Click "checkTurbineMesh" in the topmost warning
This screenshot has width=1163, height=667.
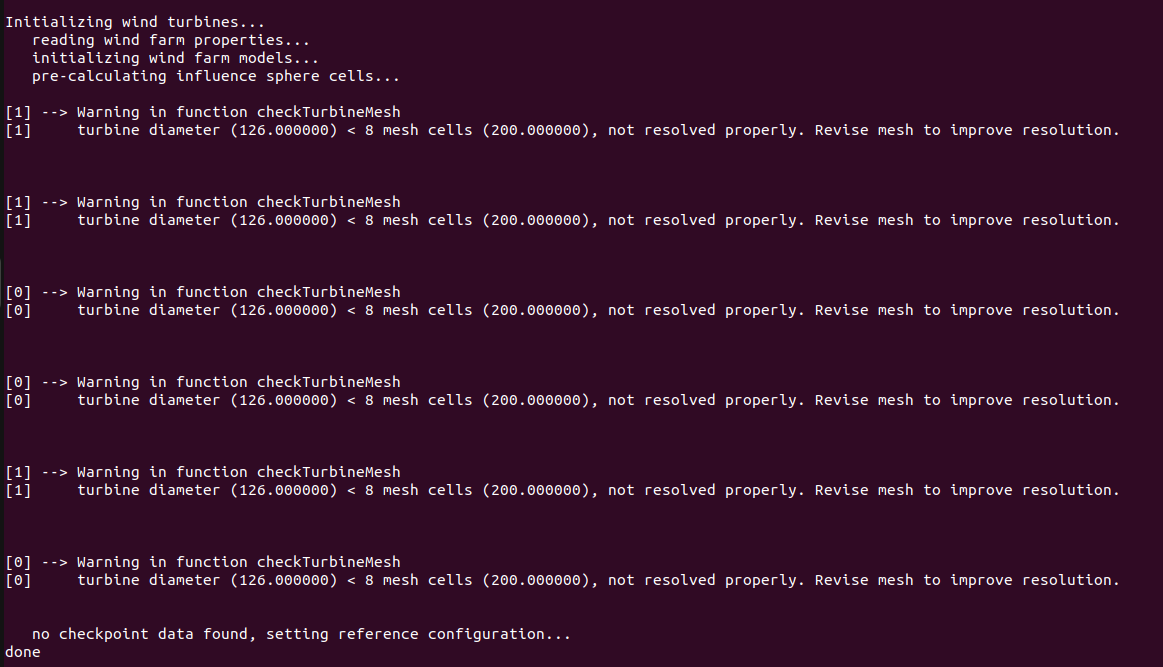coord(328,112)
